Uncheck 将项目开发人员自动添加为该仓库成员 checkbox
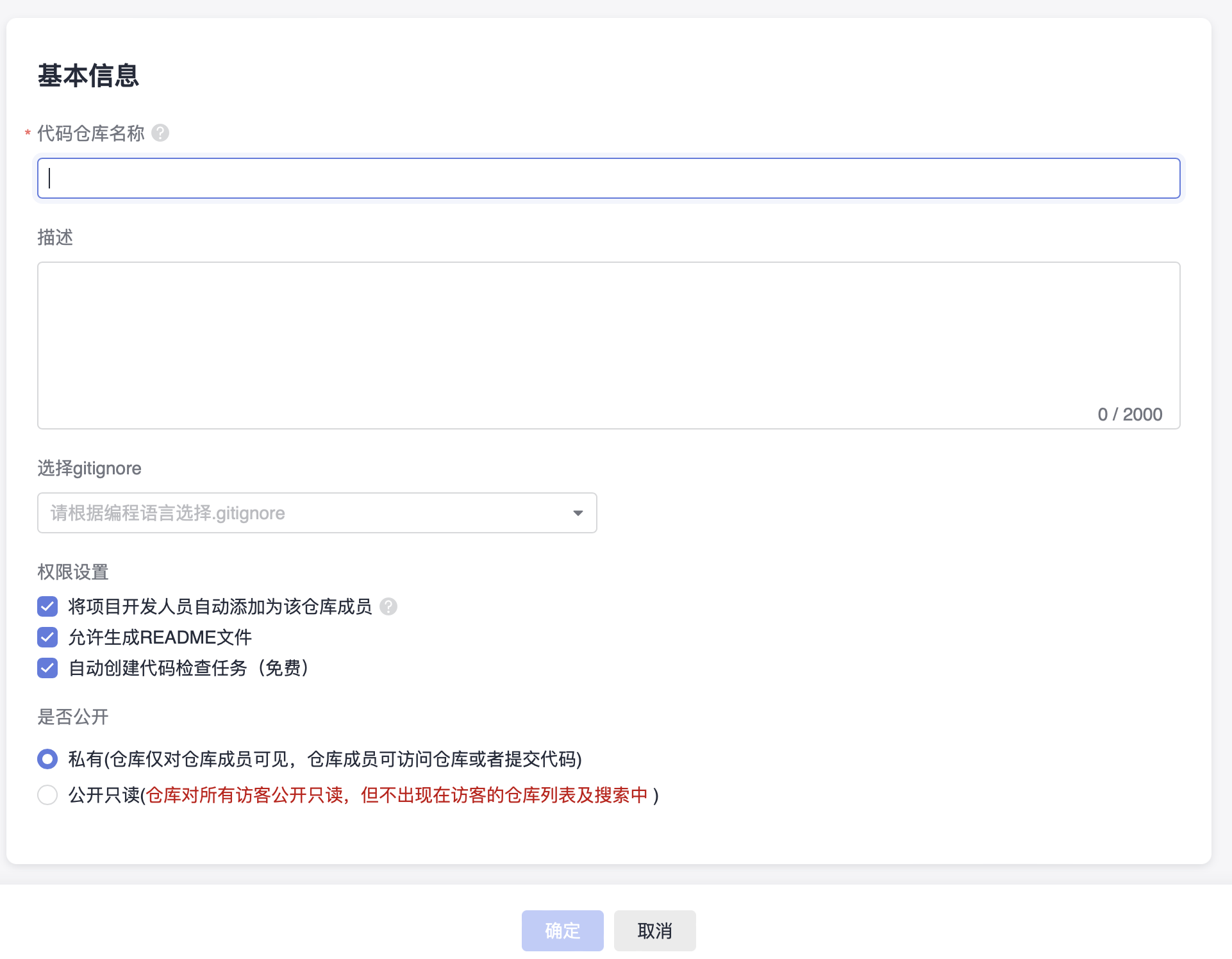Screen dimensions: 1232x959 click(47, 606)
